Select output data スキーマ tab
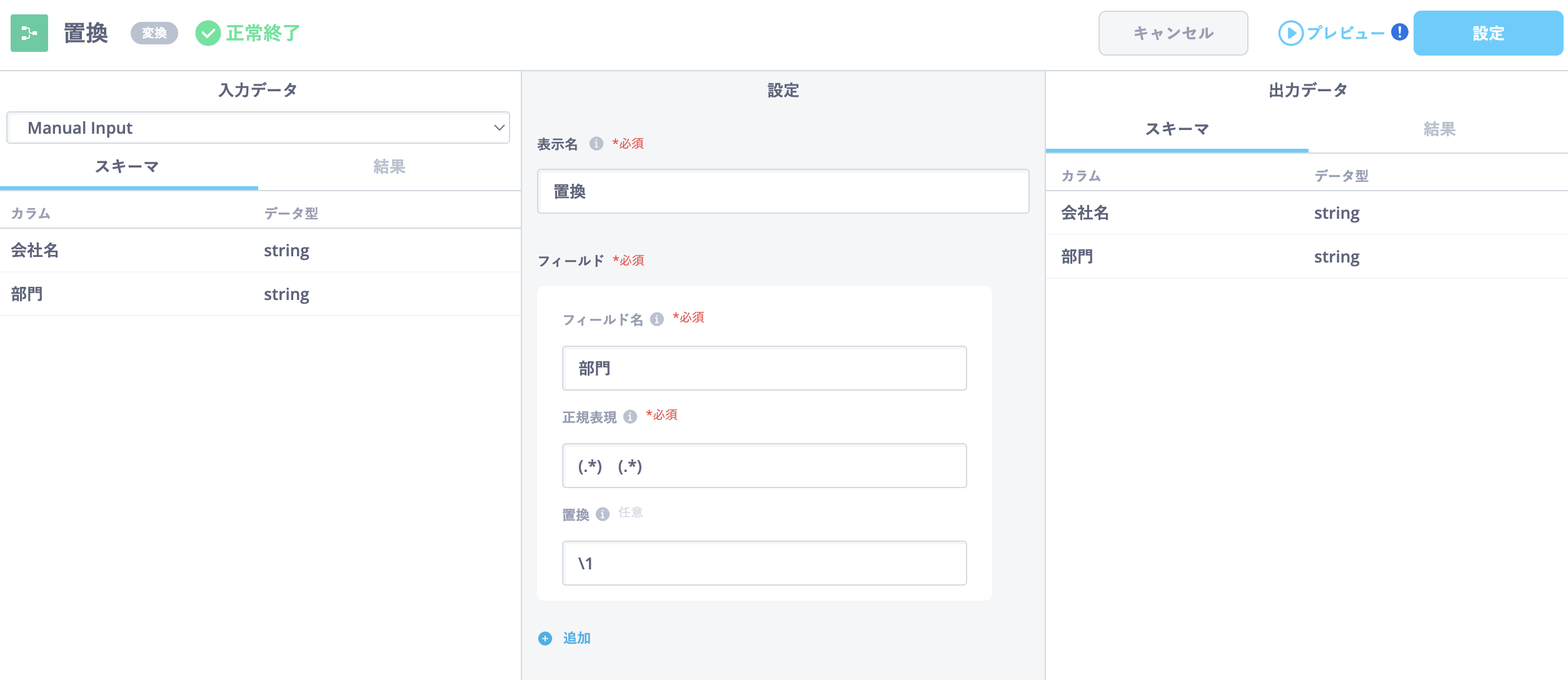Image resolution: width=1568 pixels, height=680 pixels. coord(1177,129)
